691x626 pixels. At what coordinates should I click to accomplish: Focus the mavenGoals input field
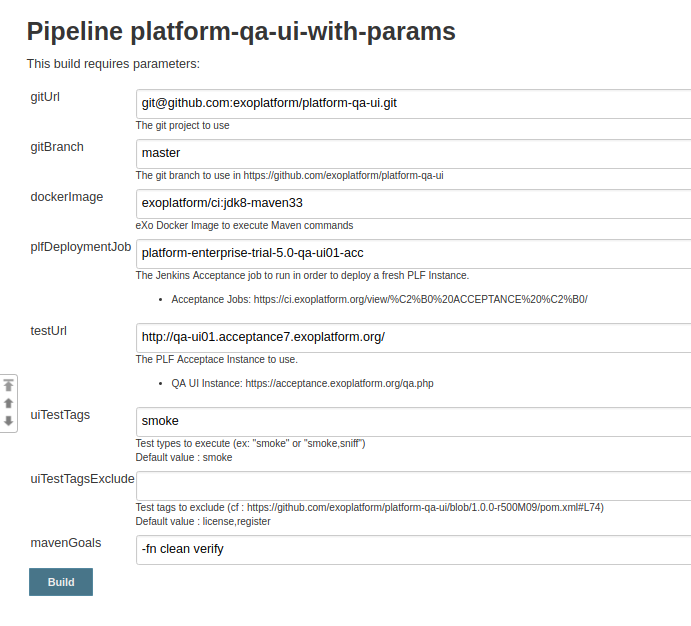(x=413, y=549)
